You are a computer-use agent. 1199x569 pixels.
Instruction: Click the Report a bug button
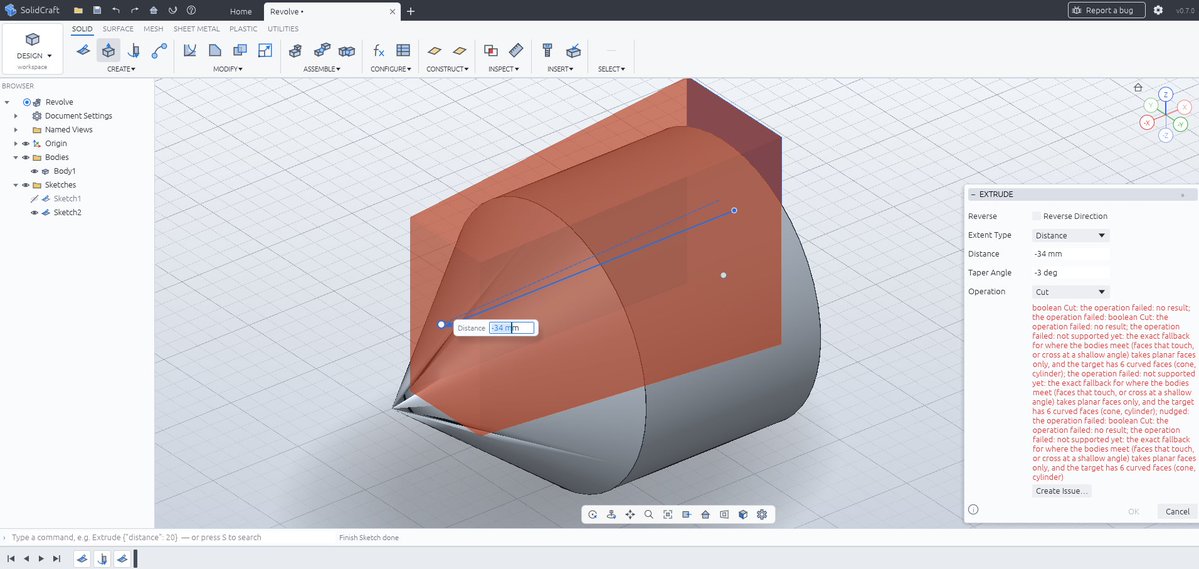pos(1106,11)
